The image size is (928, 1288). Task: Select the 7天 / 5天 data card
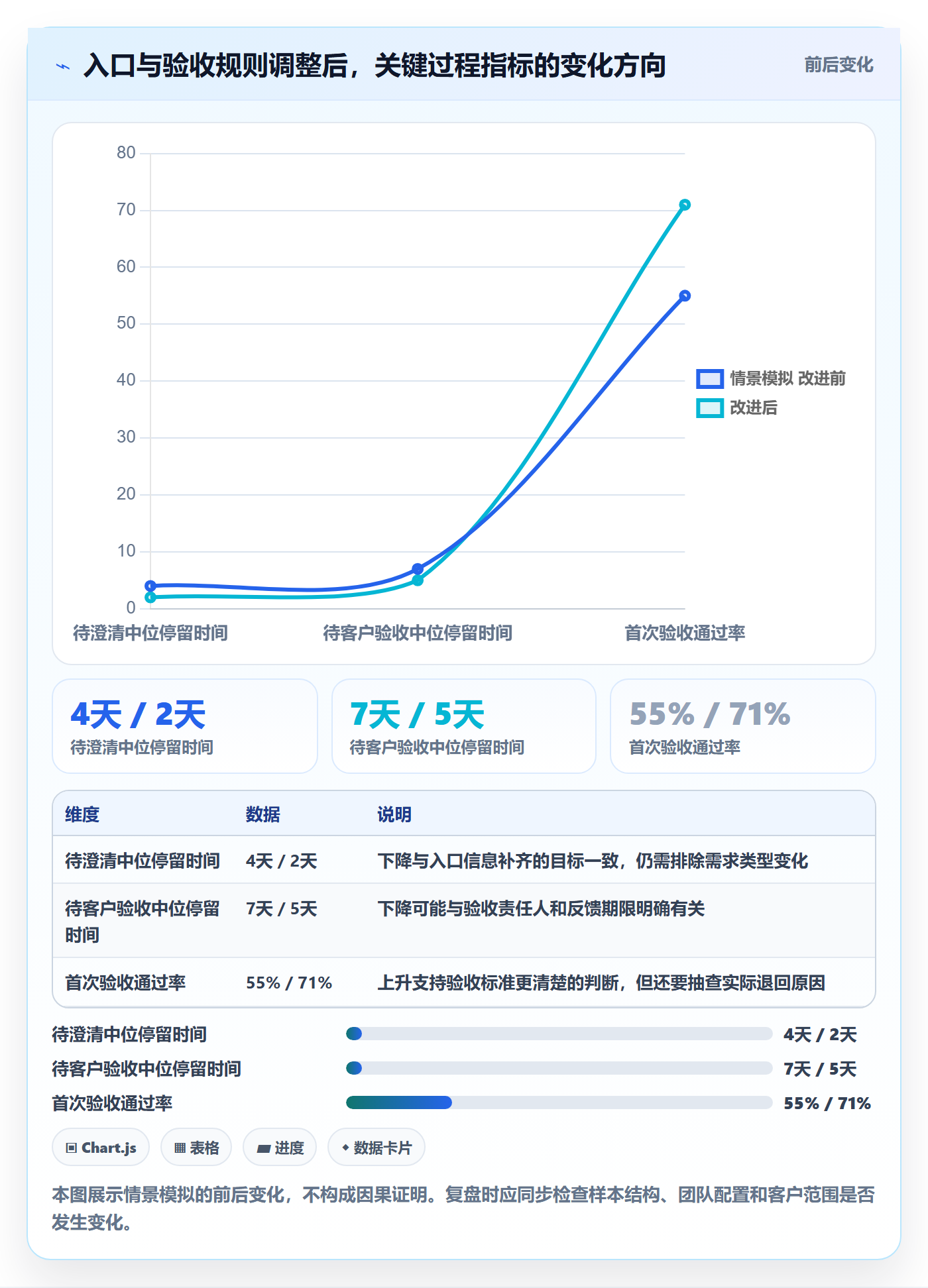point(464,726)
